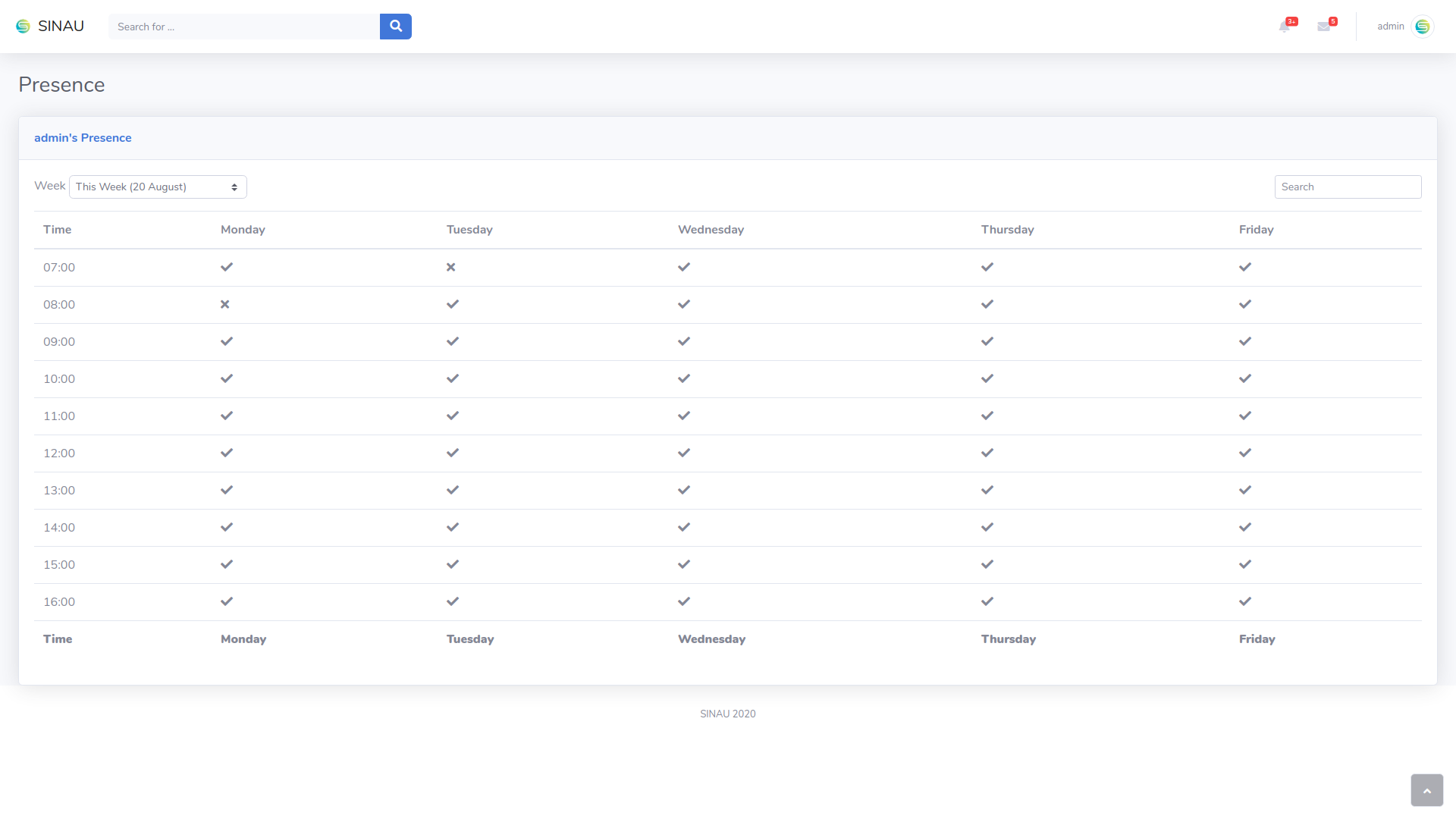Open the messages envelope icon
The image size is (1456, 819).
click(1324, 27)
